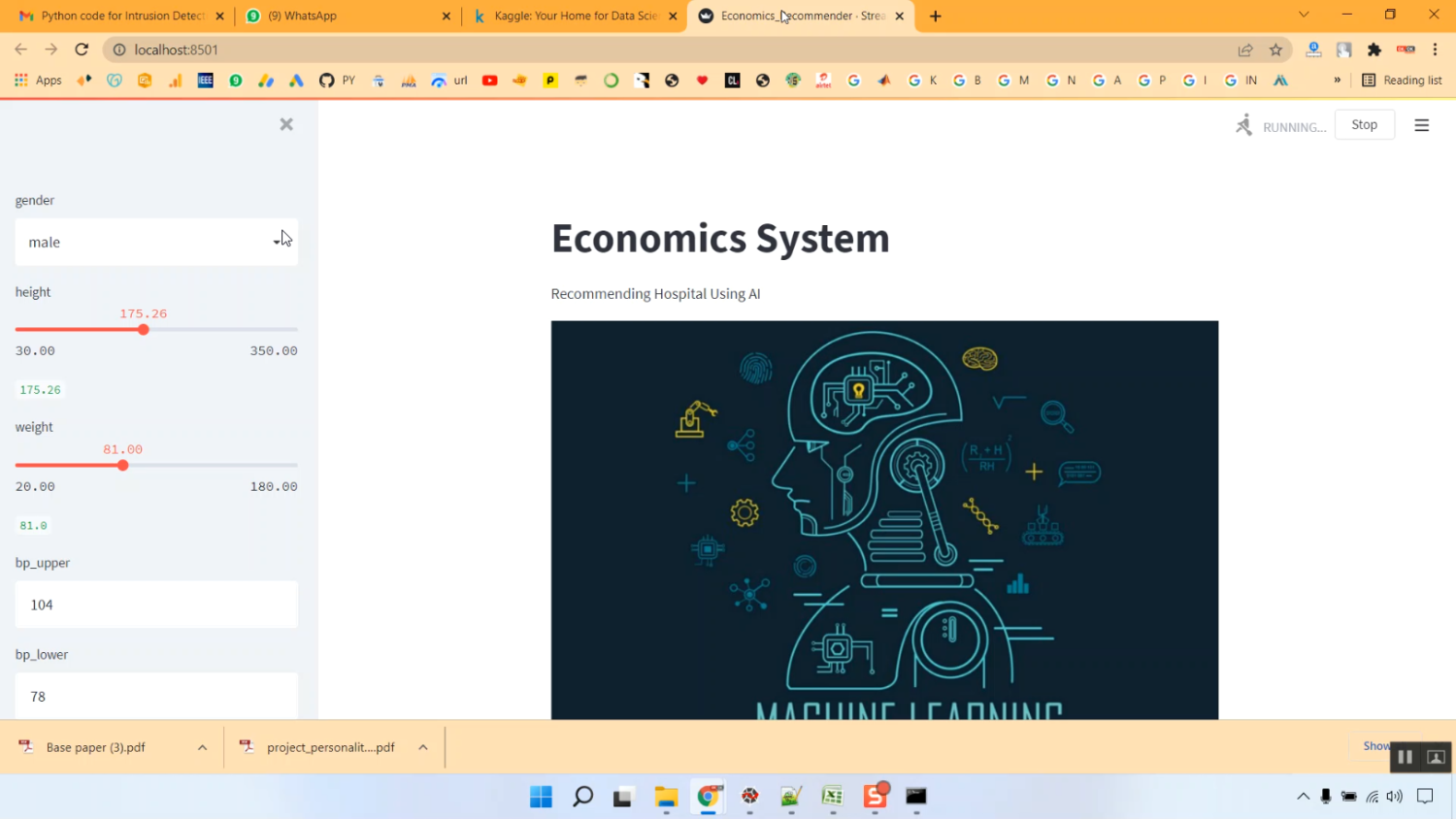The image size is (1456, 819).
Task: Expand options for the project_personalit....pdf download
Action: pyautogui.click(x=423, y=747)
